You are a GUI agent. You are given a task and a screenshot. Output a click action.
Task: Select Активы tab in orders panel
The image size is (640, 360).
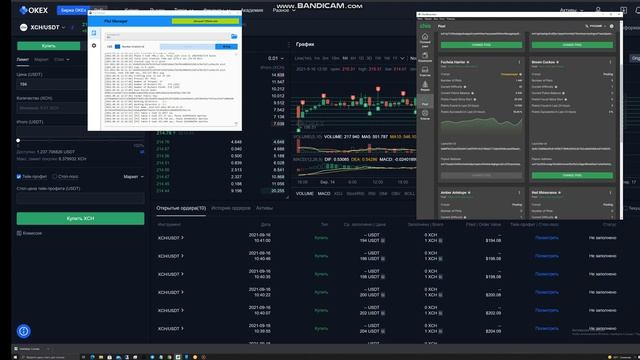[x=264, y=208]
